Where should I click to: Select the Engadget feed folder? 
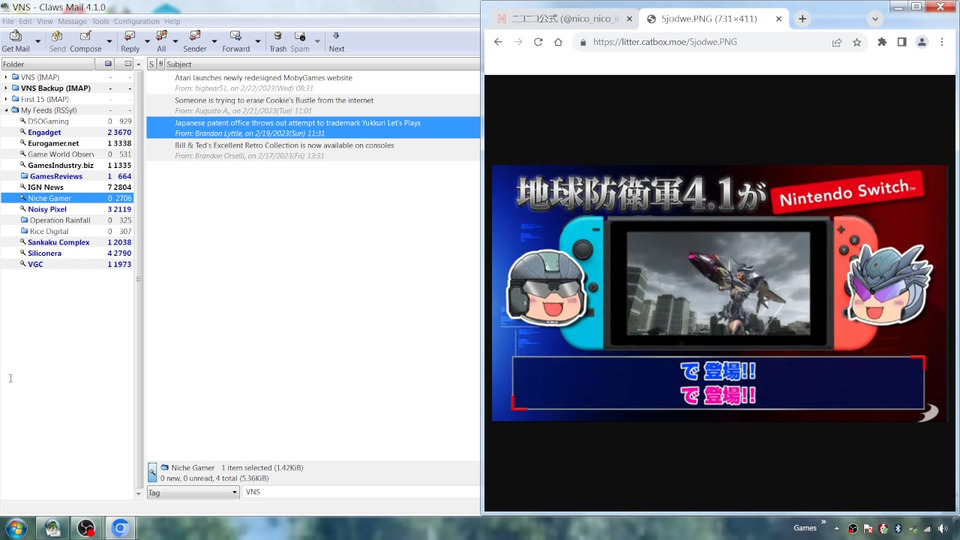point(44,132)
